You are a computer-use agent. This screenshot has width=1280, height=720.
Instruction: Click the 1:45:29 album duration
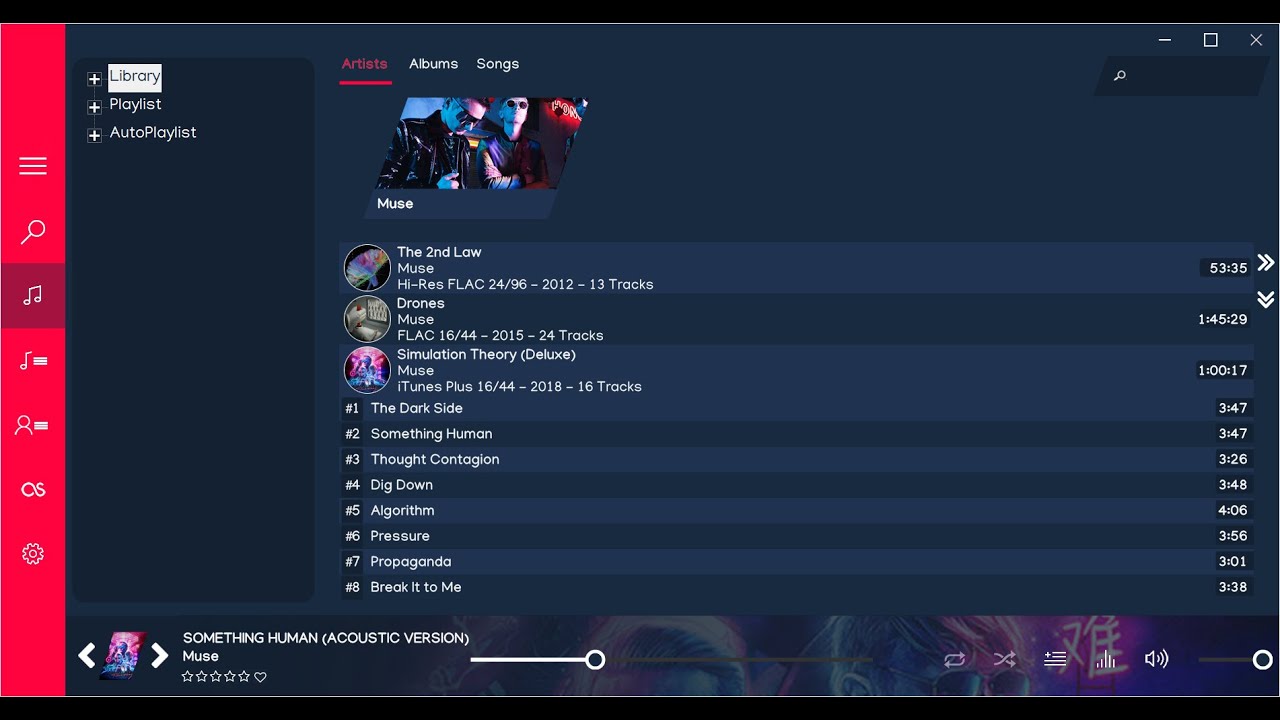point(1222,319)
